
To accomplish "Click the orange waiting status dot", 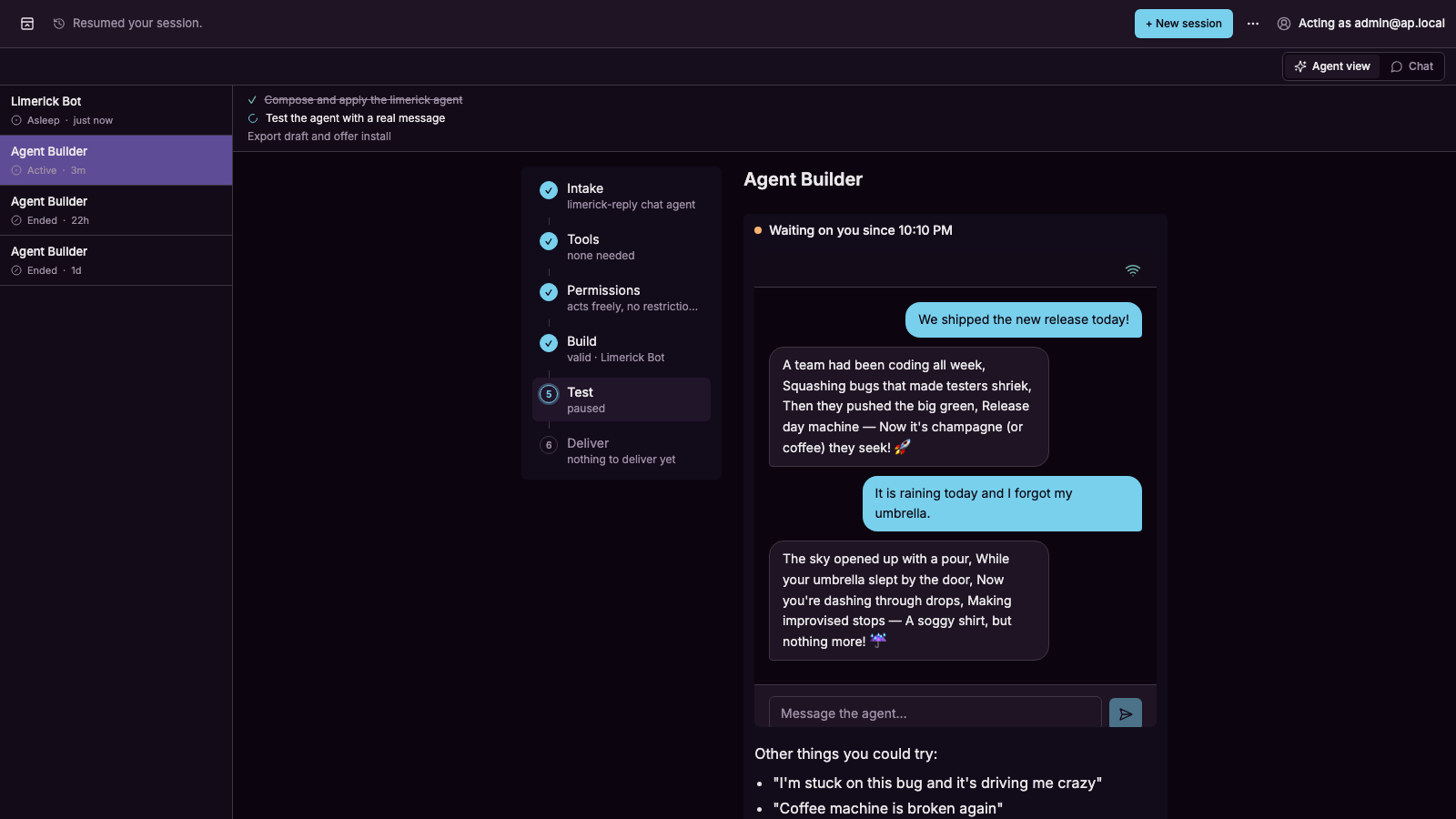I will (x=758, y=230).
